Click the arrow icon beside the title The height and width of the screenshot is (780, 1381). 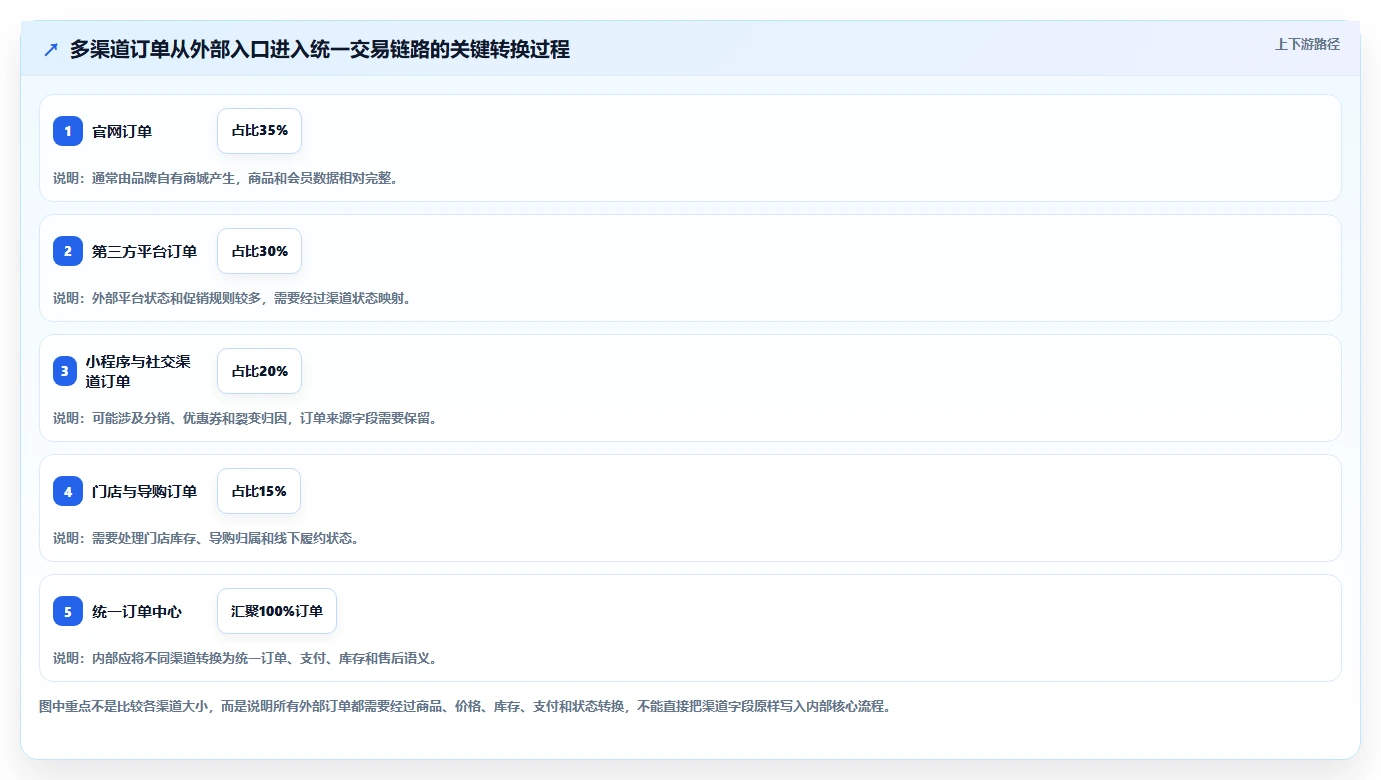pyautogui.click(x=51, y=49)
